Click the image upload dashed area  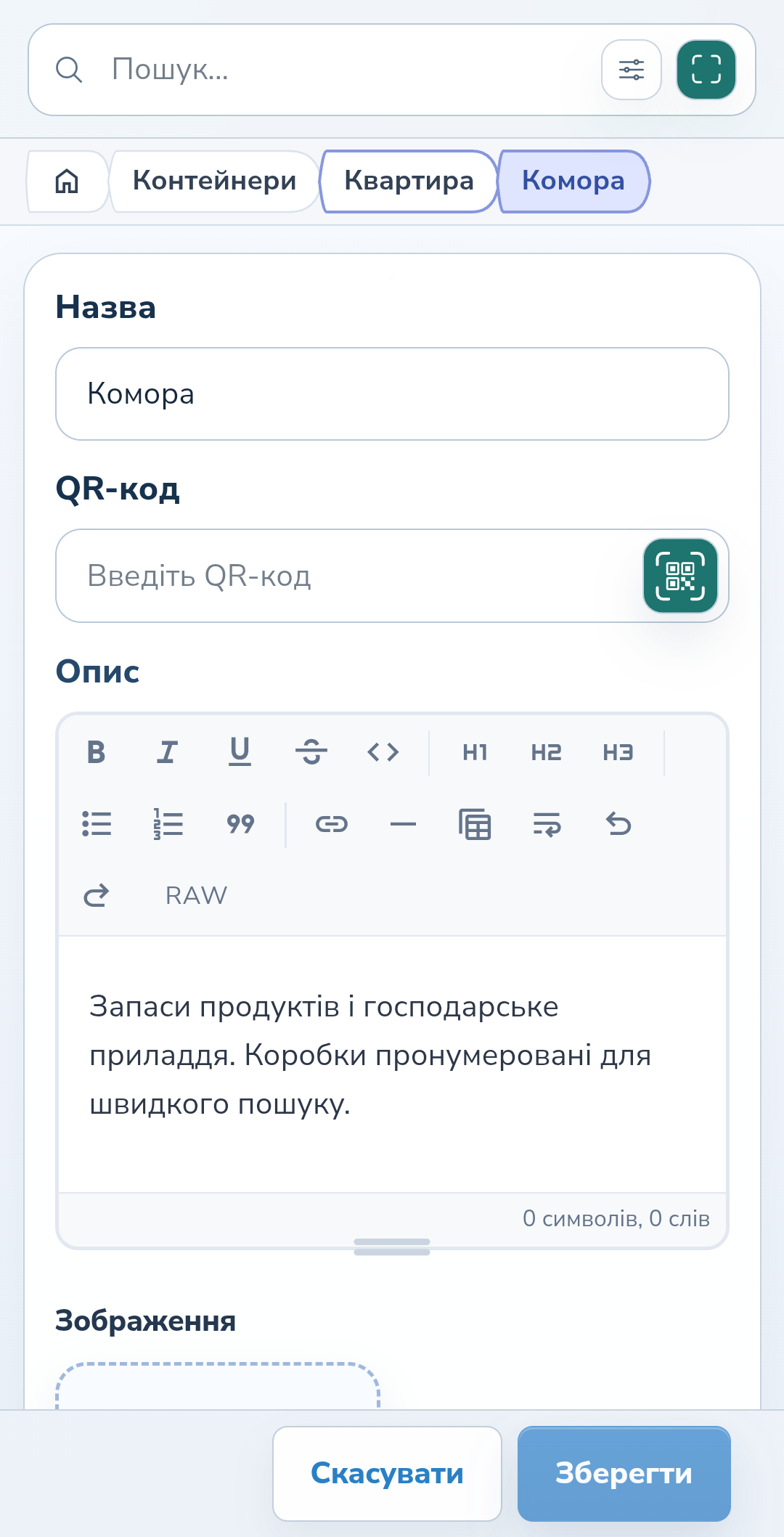click(x=218, y=1386)
